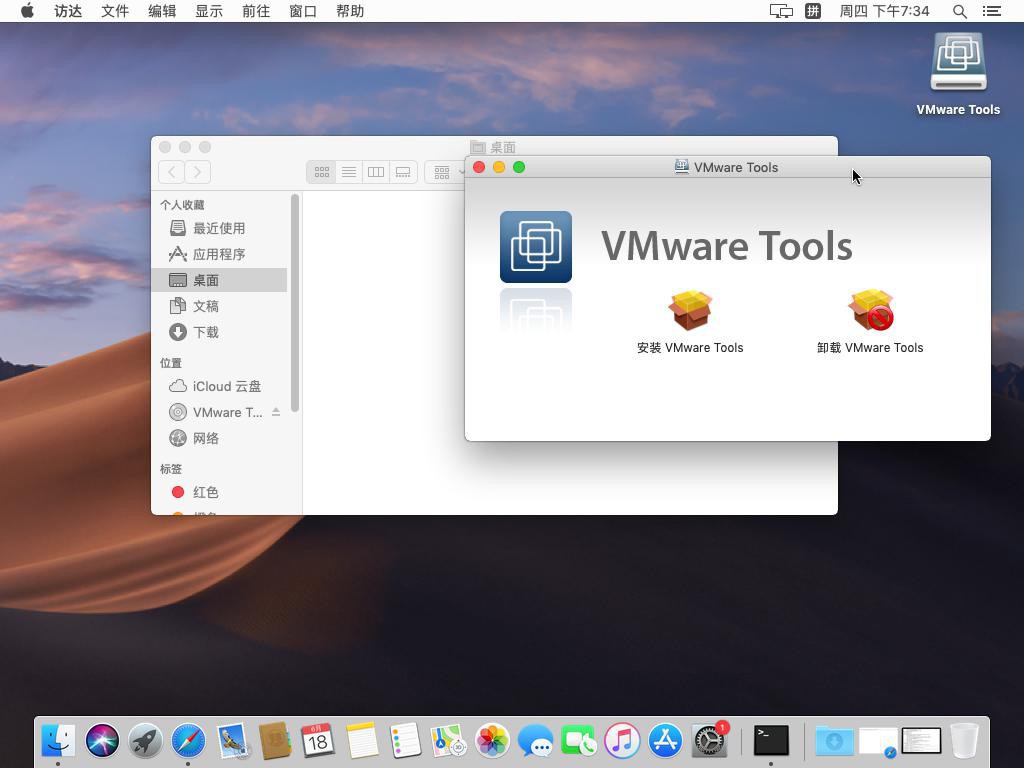The height and width of the screenshot is (768, 1024).
Task: Open the 访达 menu
Action: (68, 11)
